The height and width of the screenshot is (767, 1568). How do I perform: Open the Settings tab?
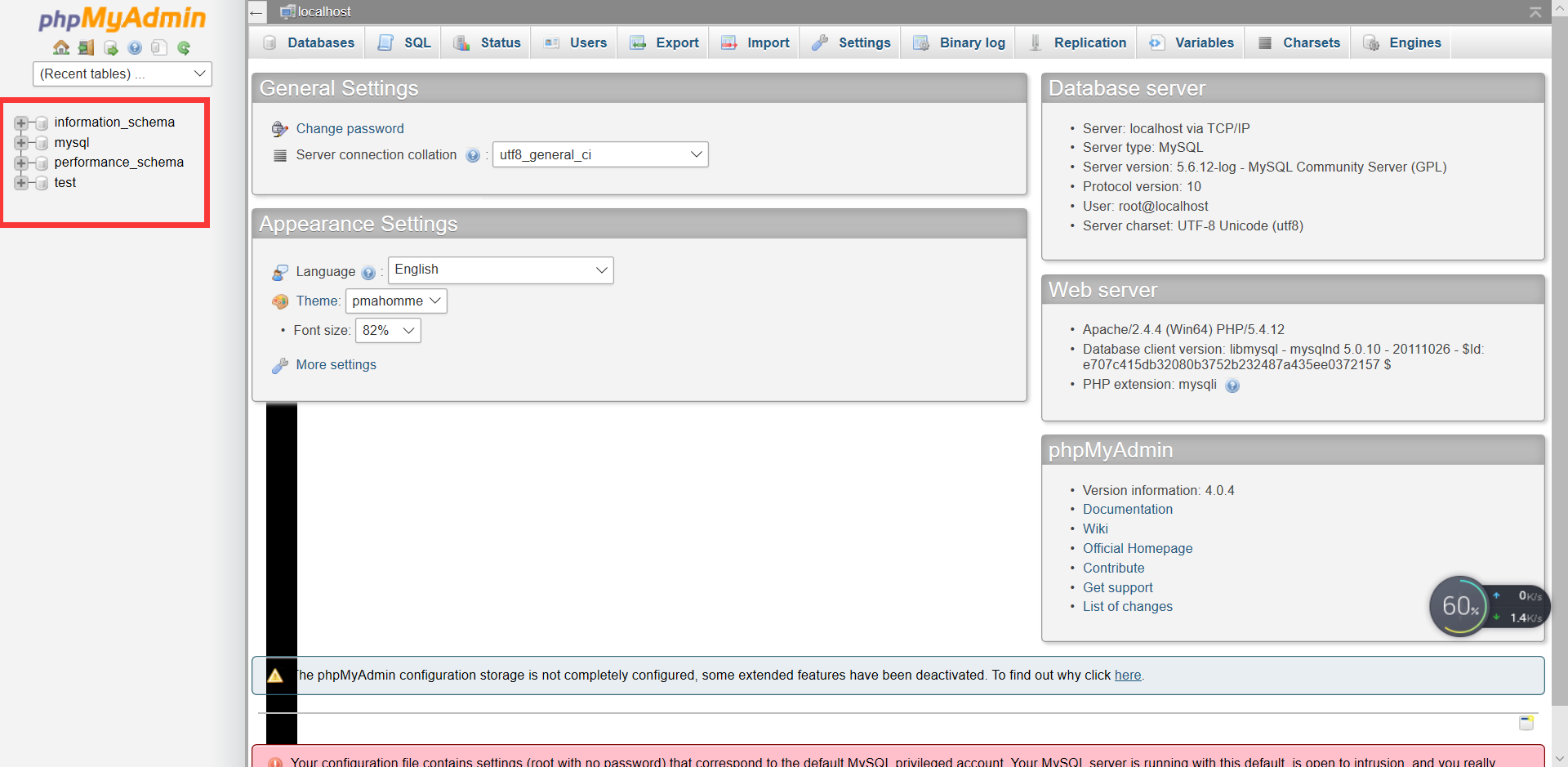851,42
